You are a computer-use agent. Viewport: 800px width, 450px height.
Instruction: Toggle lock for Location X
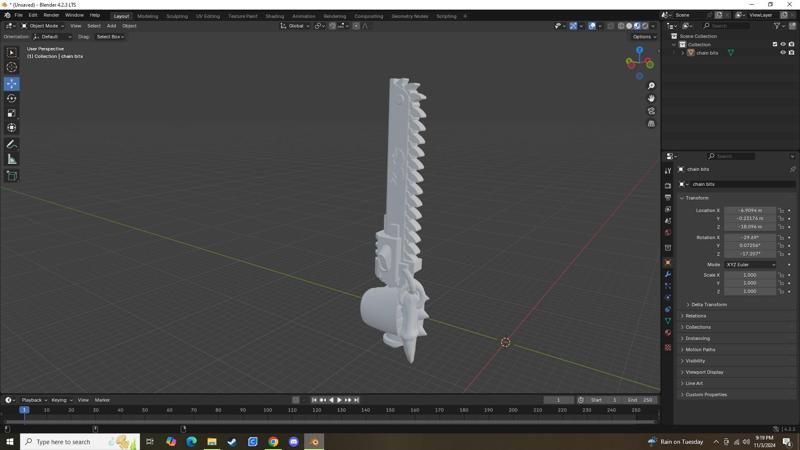tap(781, 210)
